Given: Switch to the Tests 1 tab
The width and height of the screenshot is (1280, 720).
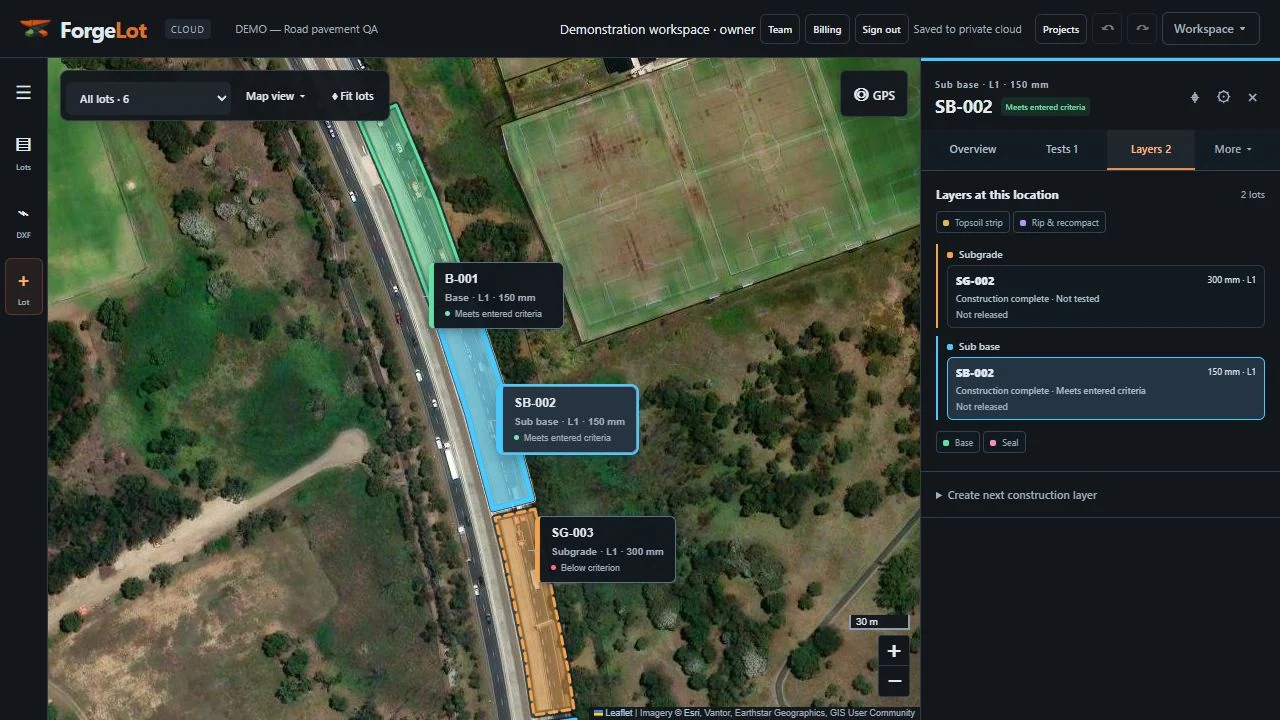Looking at the screenshot, I should pos(1062,149).
